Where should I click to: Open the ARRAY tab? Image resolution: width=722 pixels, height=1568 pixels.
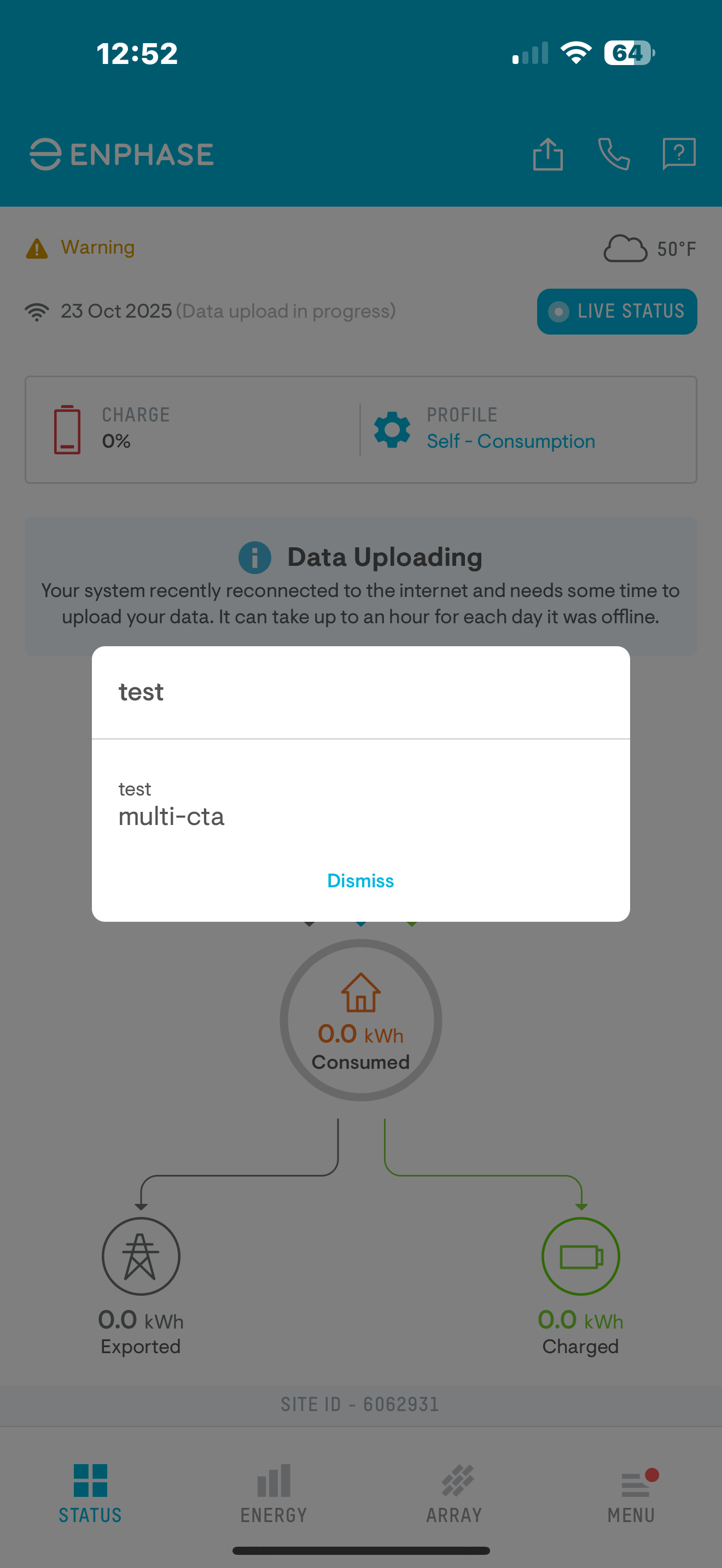pos(454,1493)
